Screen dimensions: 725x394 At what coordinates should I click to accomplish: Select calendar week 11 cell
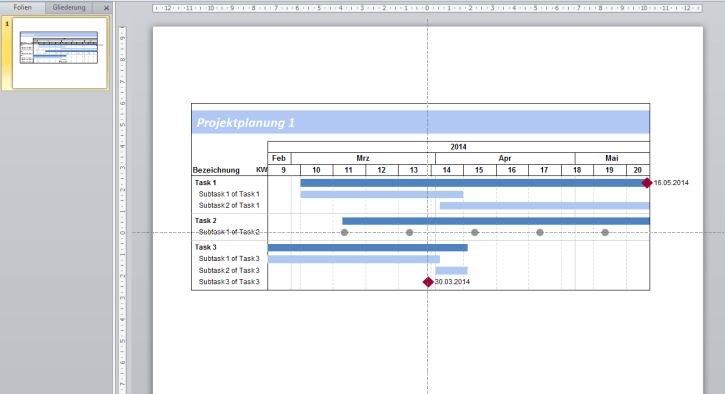tap(349, 170)
